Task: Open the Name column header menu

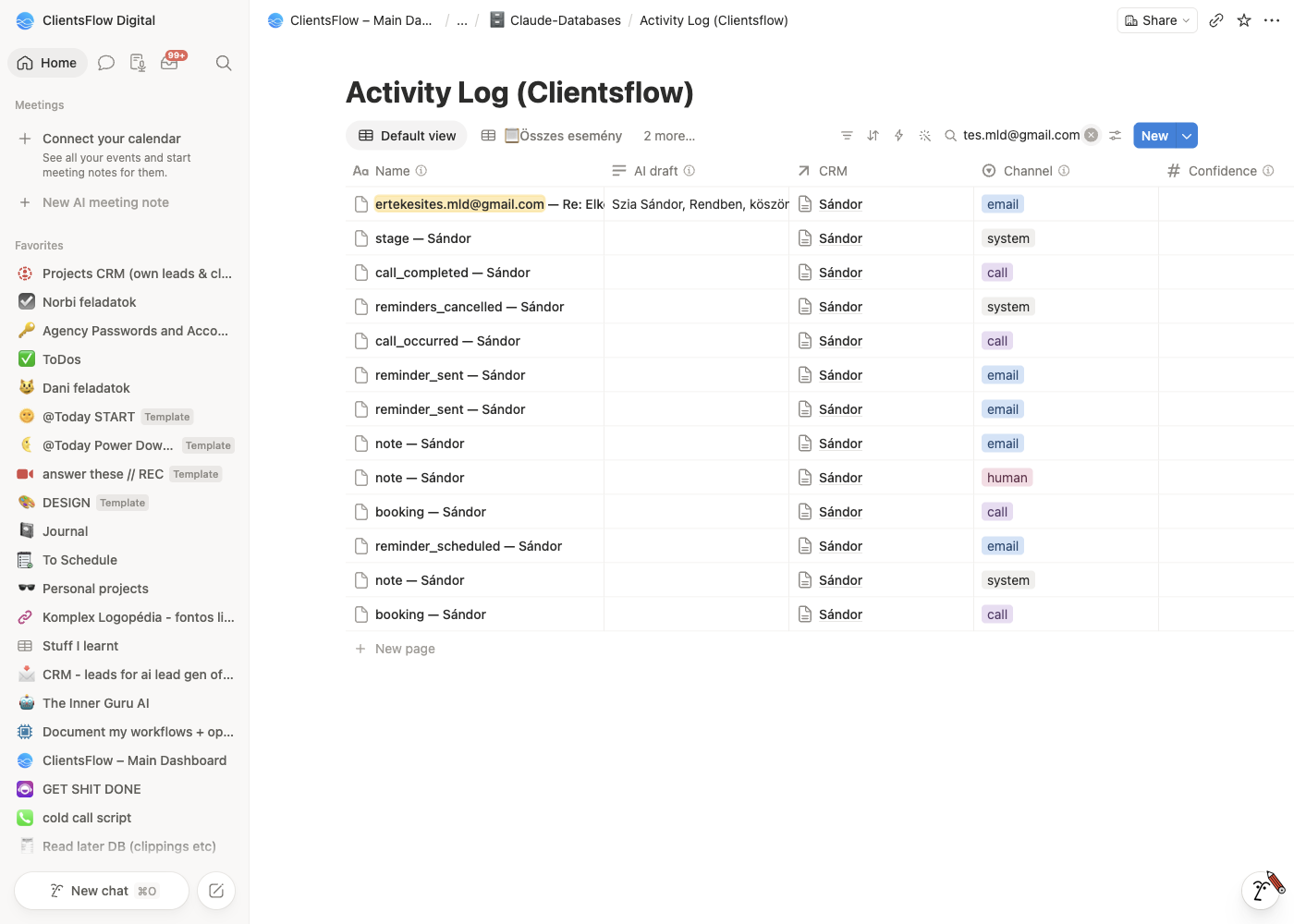Action: (390, 171)
